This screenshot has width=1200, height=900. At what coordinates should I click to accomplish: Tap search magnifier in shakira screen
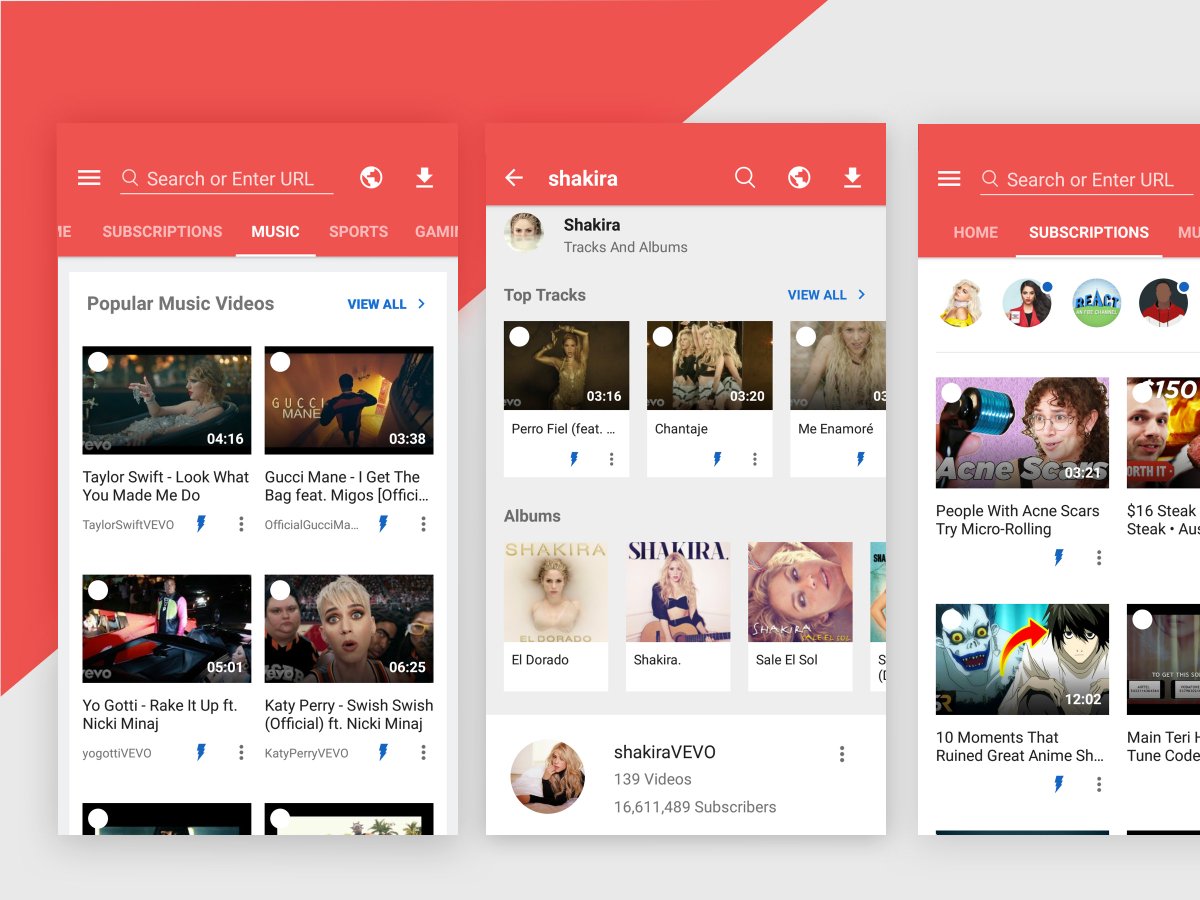point(745,178)
